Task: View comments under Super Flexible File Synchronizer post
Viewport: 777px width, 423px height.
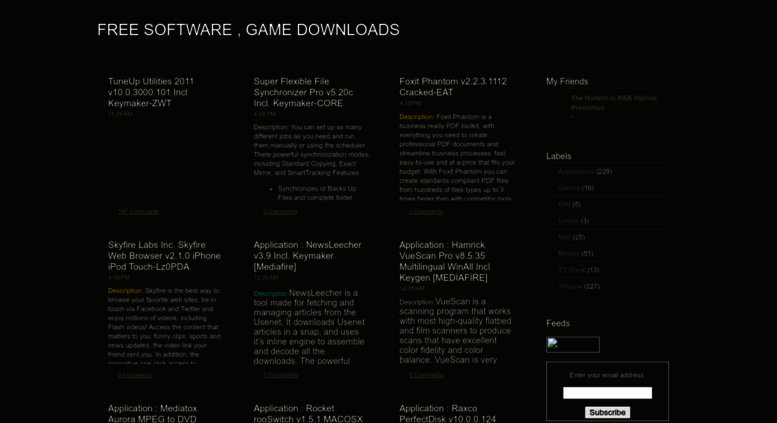Action: 280,212
